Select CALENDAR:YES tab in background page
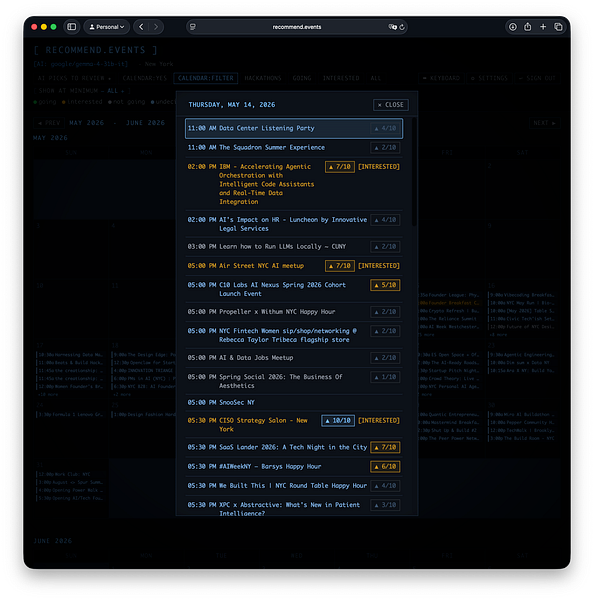594x600 pixels. coord(145,78)
